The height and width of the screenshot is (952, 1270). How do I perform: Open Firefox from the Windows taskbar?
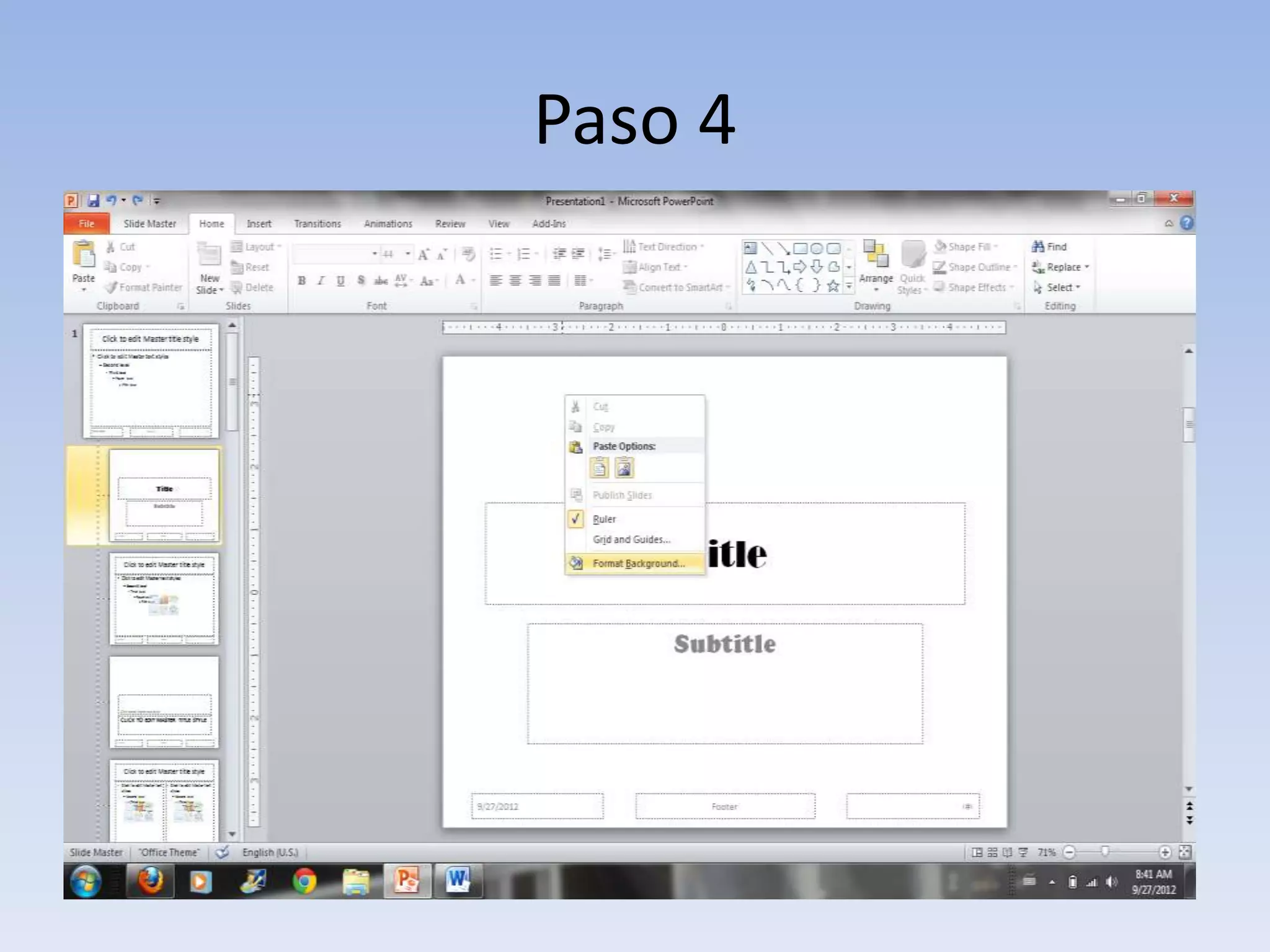[x=151, y=881]
